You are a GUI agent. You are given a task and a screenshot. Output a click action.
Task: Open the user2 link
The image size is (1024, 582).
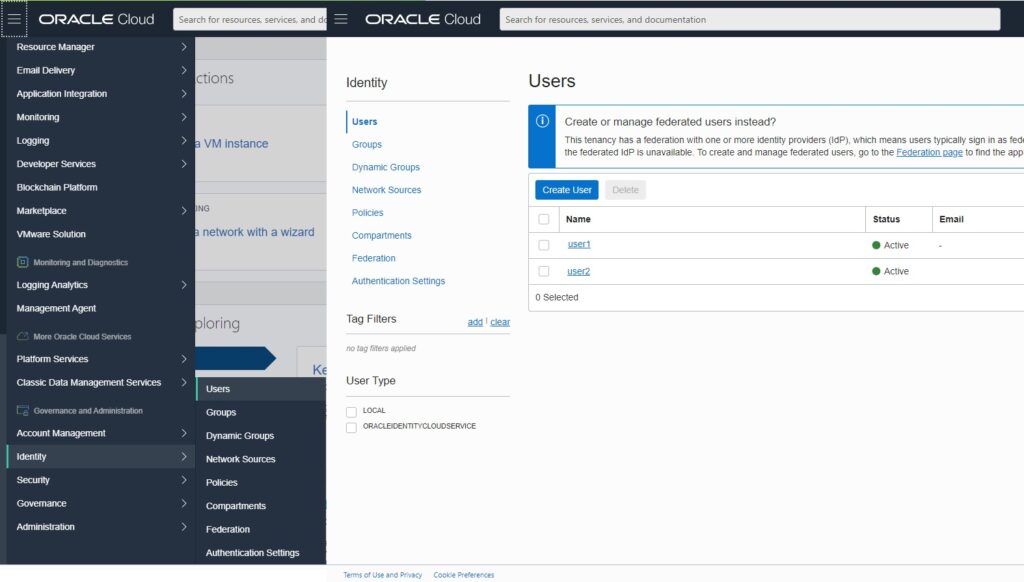click(579, 271)
